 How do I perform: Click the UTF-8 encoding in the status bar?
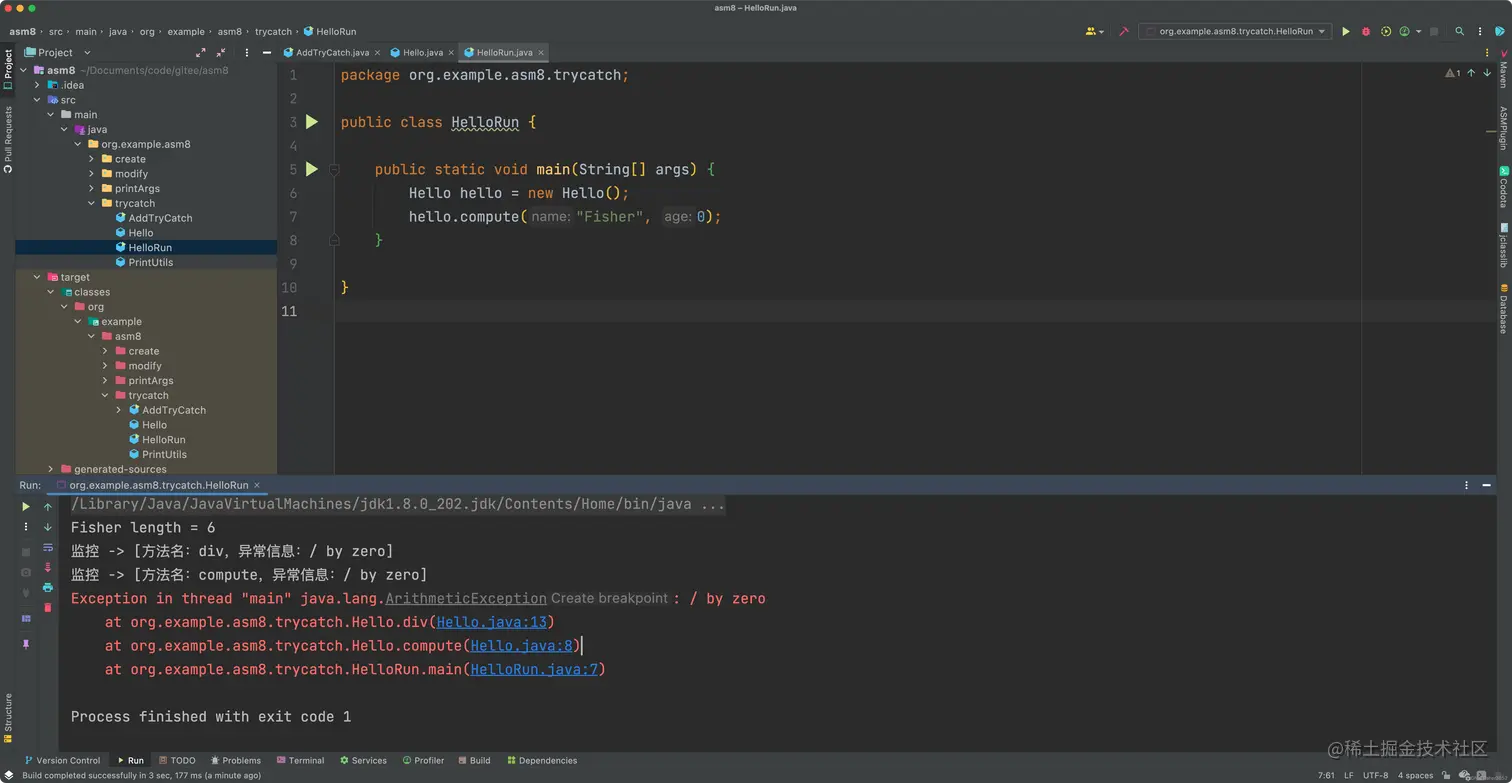(x=1375, y=775)
